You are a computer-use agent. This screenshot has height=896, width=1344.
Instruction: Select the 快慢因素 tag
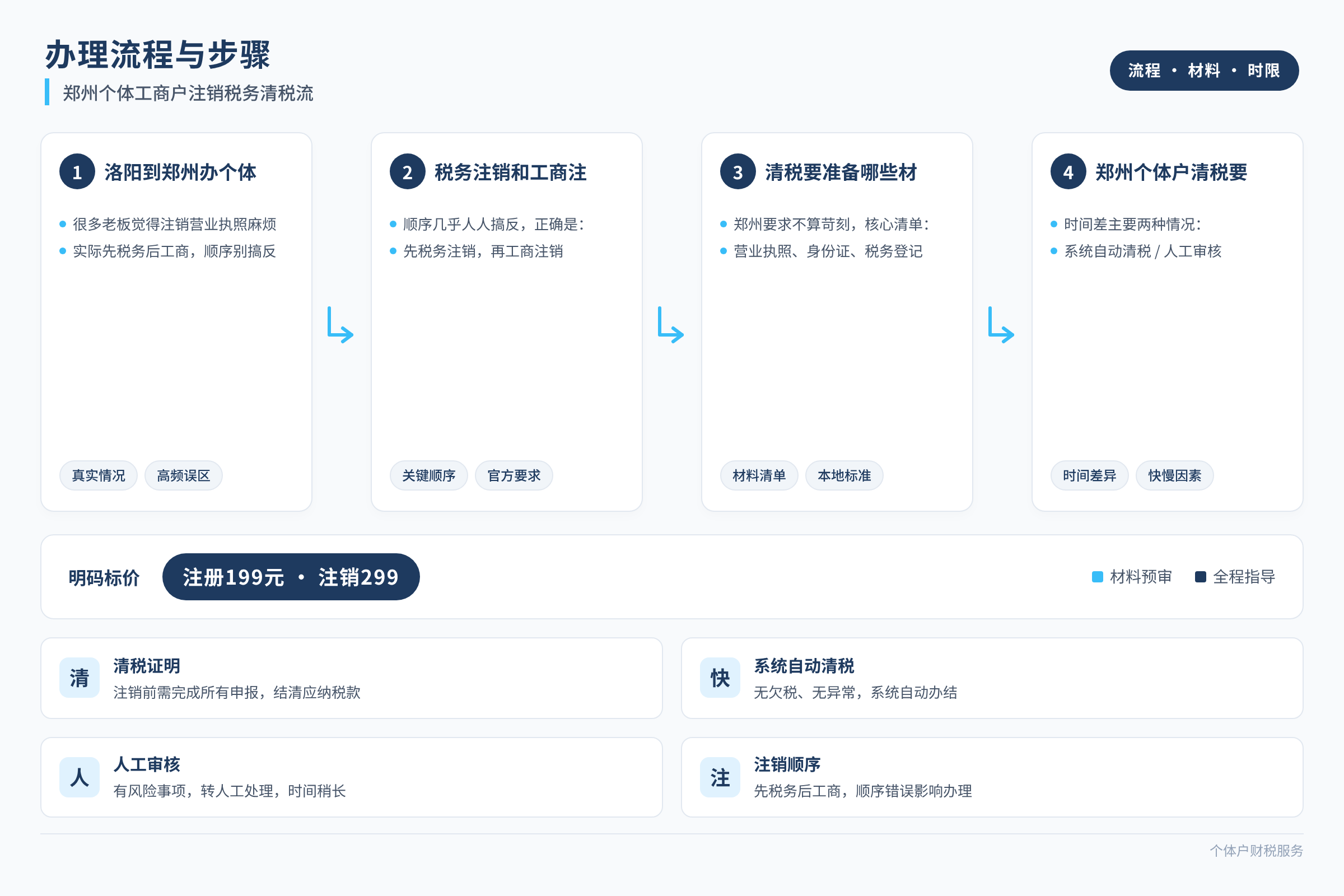[x=1174, y=475]
